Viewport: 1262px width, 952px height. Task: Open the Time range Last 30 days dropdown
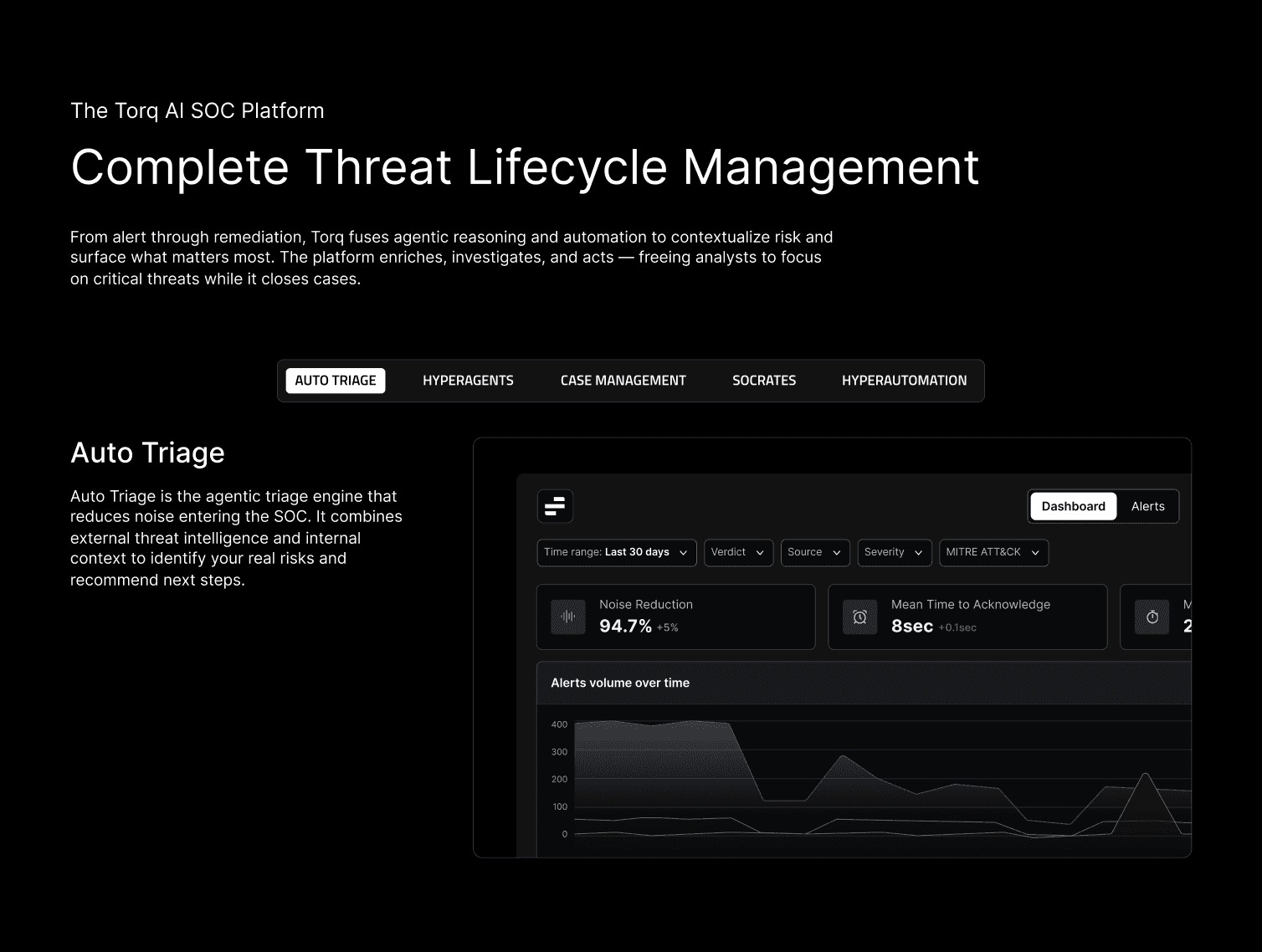[617, 552]
